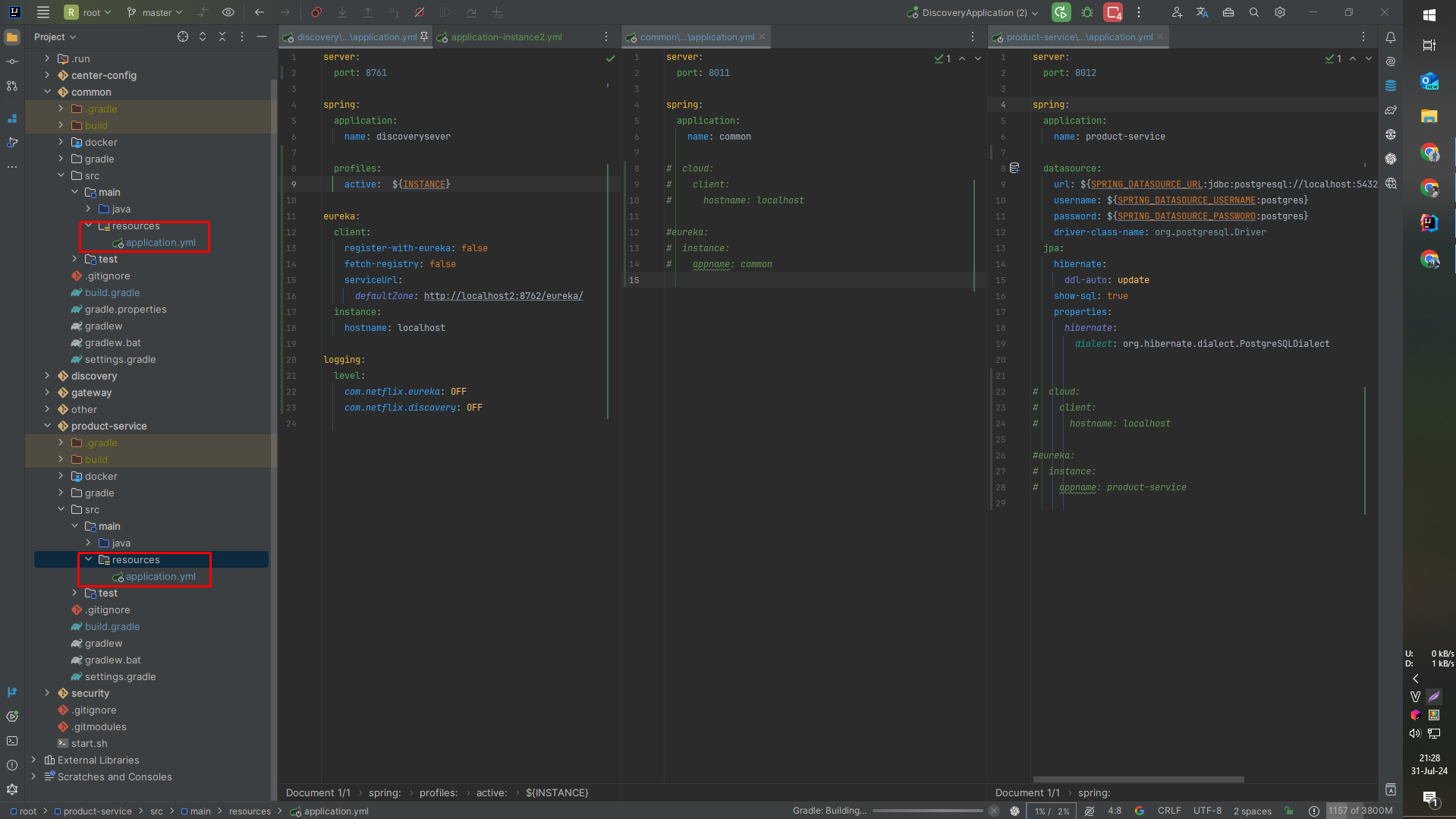
Task: Expand the gateway module
Action: (x=47, y=392)
